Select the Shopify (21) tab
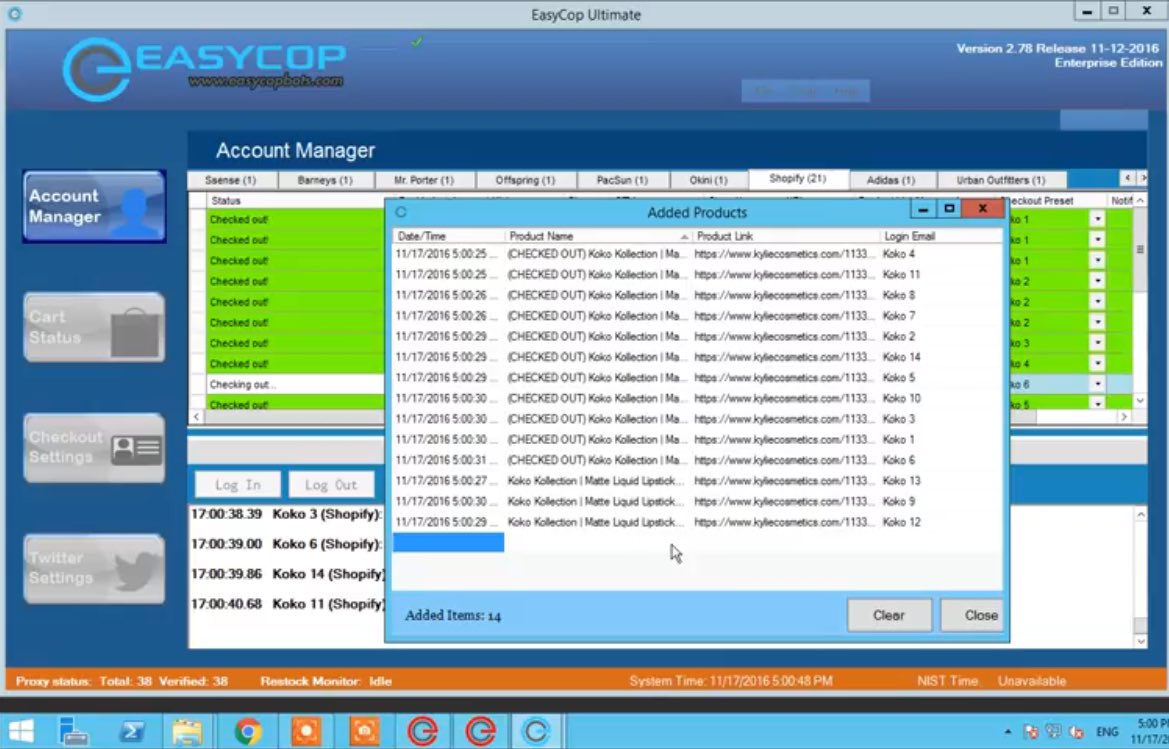The height and width of the screenshot is (749, 1169). [x=798, y=179]
